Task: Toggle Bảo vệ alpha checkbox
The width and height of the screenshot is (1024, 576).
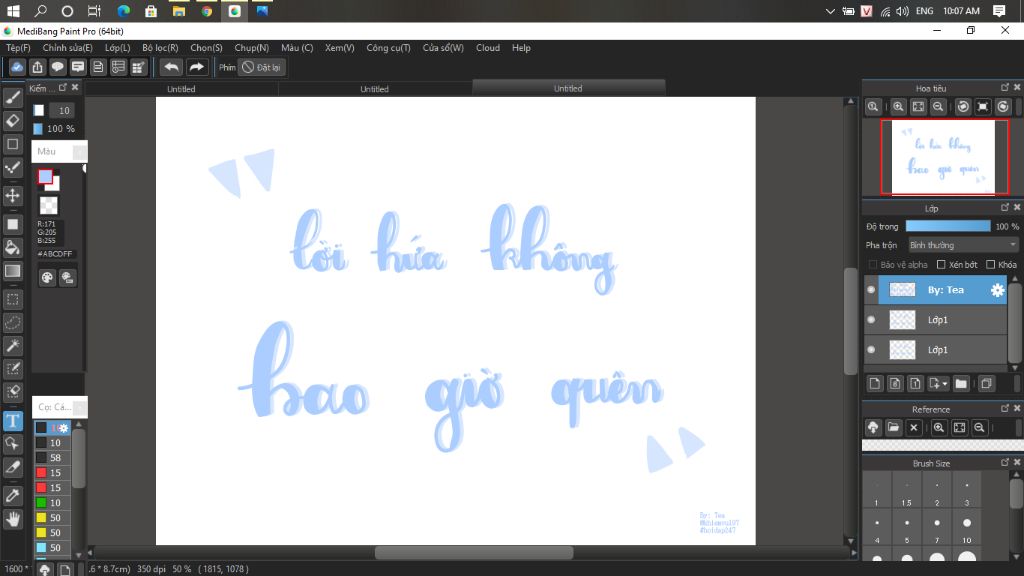Action: pyautogui.click(x=873, y=264)
